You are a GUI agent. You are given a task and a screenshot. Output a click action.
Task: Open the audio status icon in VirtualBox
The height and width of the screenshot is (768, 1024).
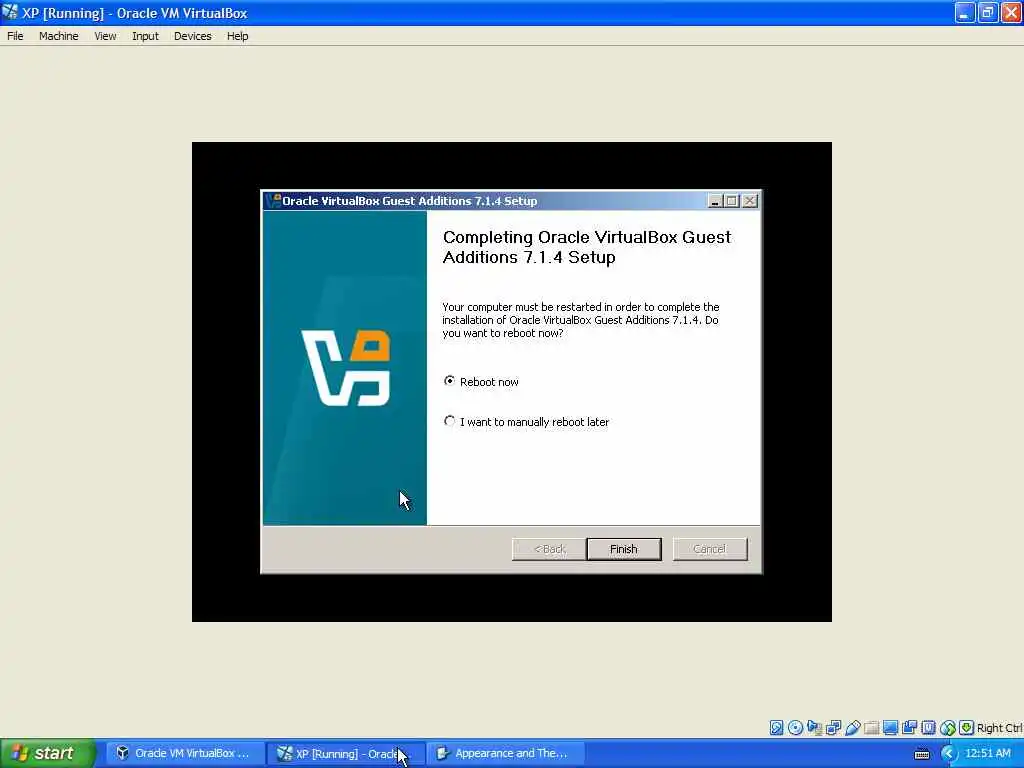pyautogui.click(x=814, y=728)
